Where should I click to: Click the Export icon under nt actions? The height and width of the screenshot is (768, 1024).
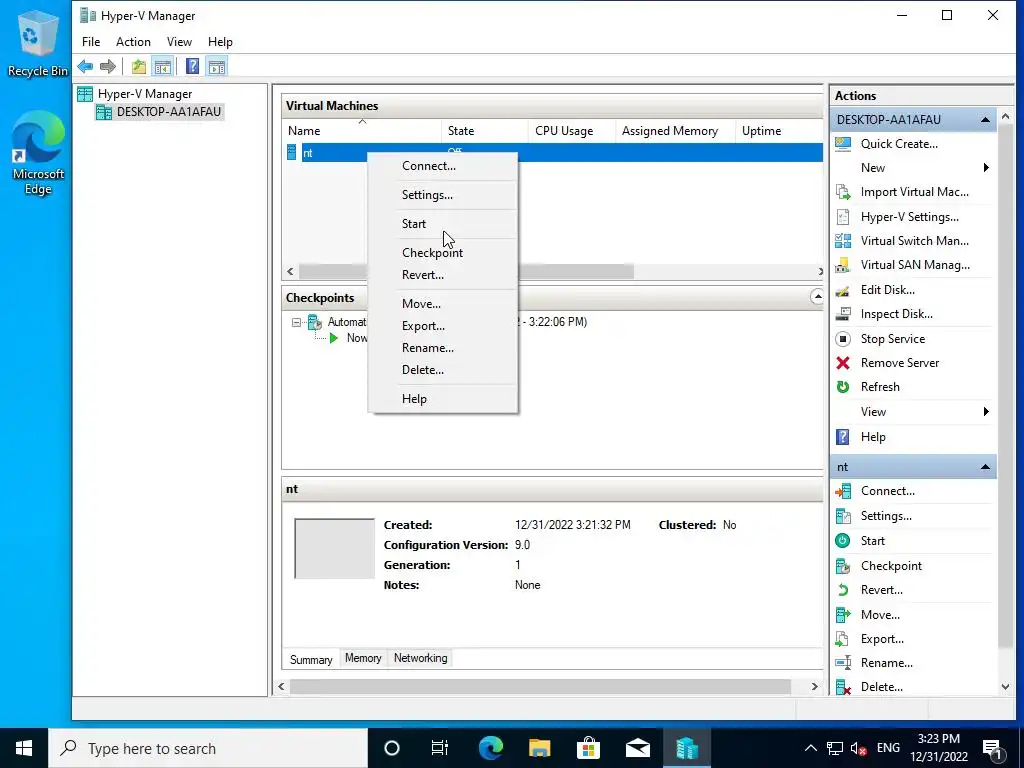click(x=843, y=639)
